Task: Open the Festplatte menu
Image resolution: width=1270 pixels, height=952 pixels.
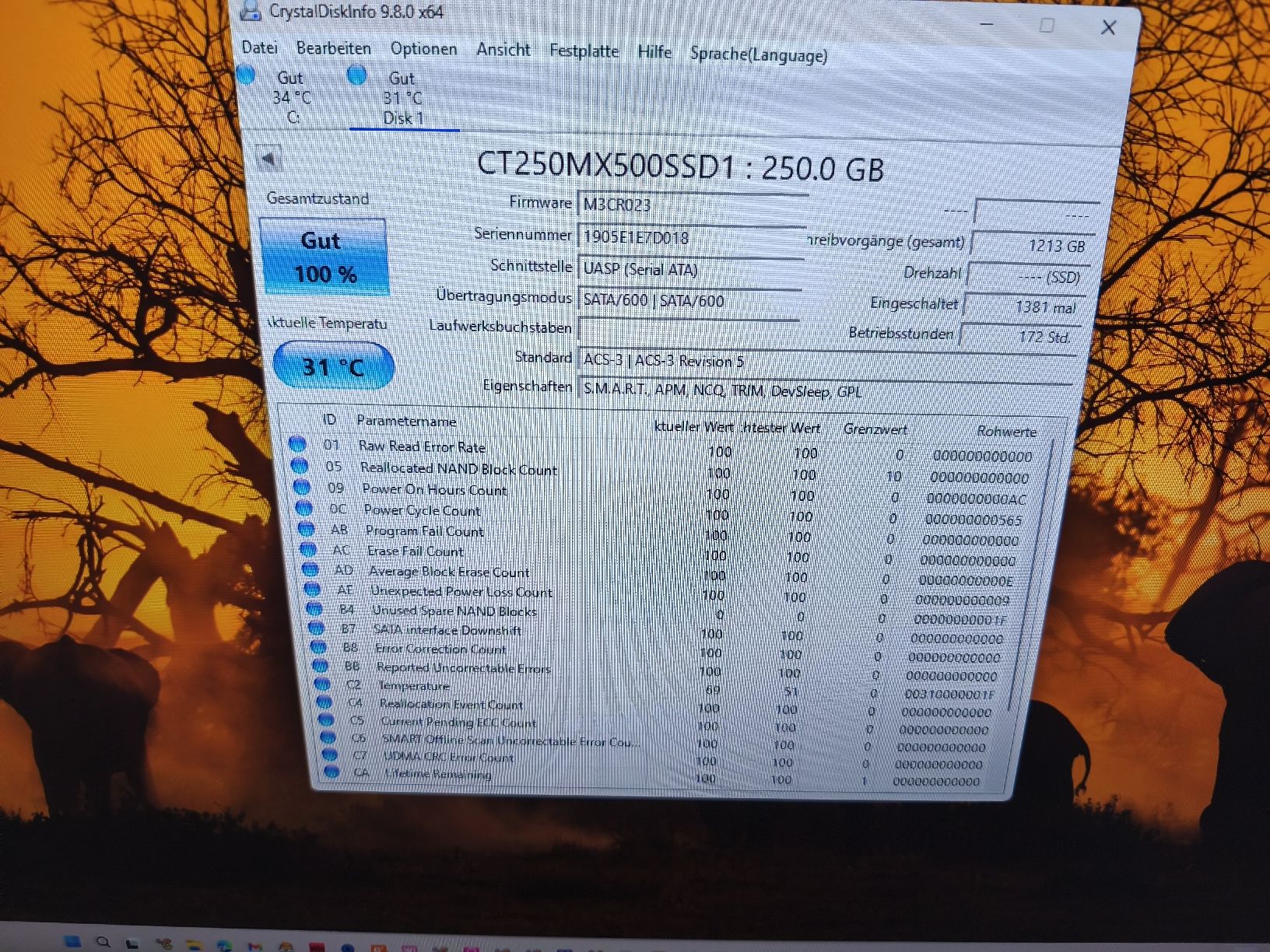Action: [x=584, y=51]
